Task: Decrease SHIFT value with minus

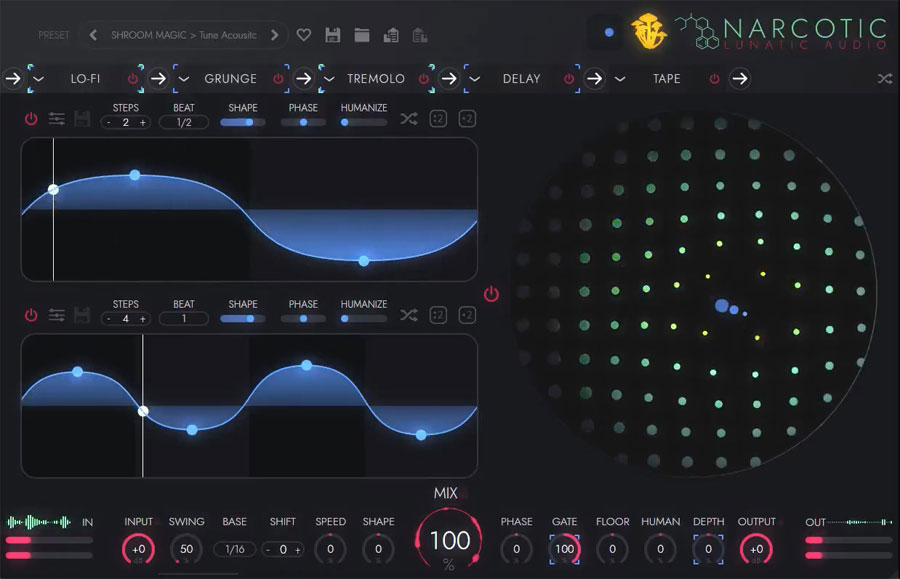Action: pyautogui.click(x=268, y=550)
